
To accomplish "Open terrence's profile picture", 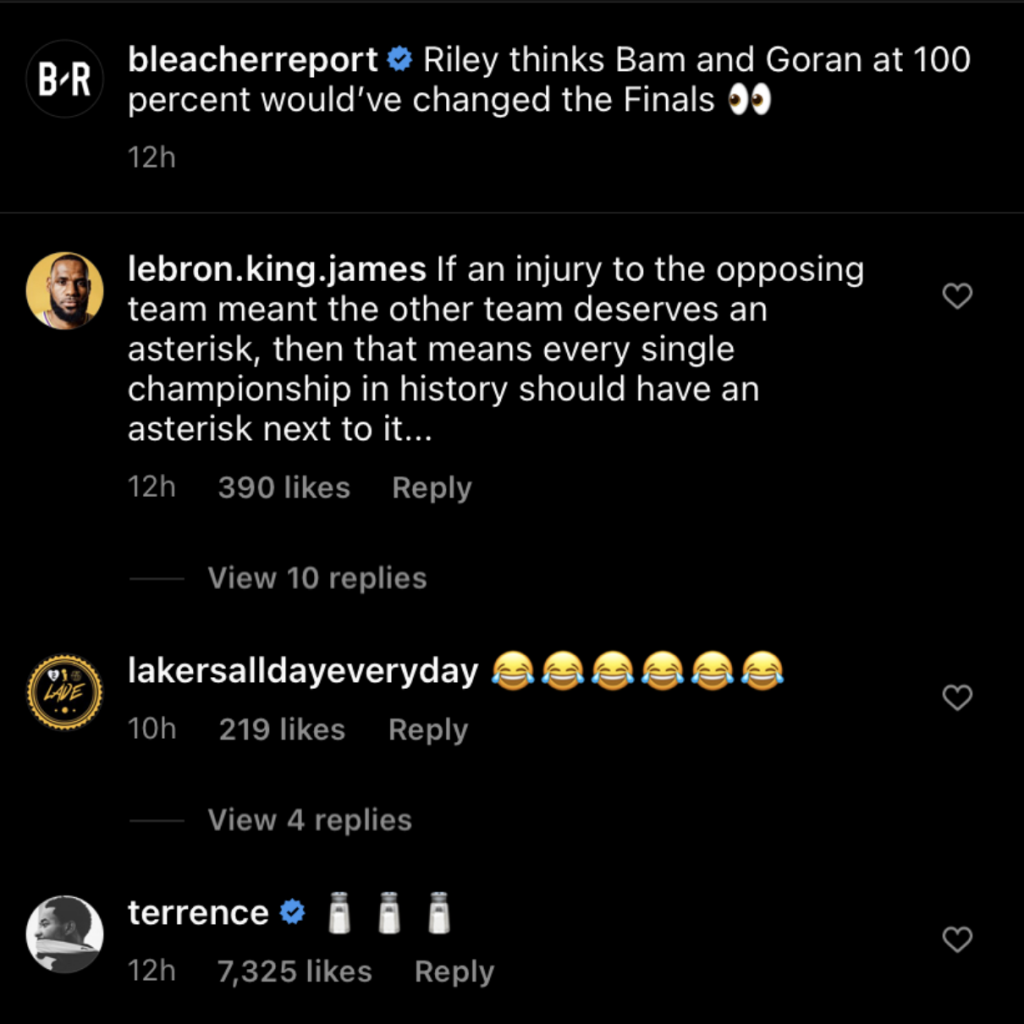I will click(x=64, y=934).
